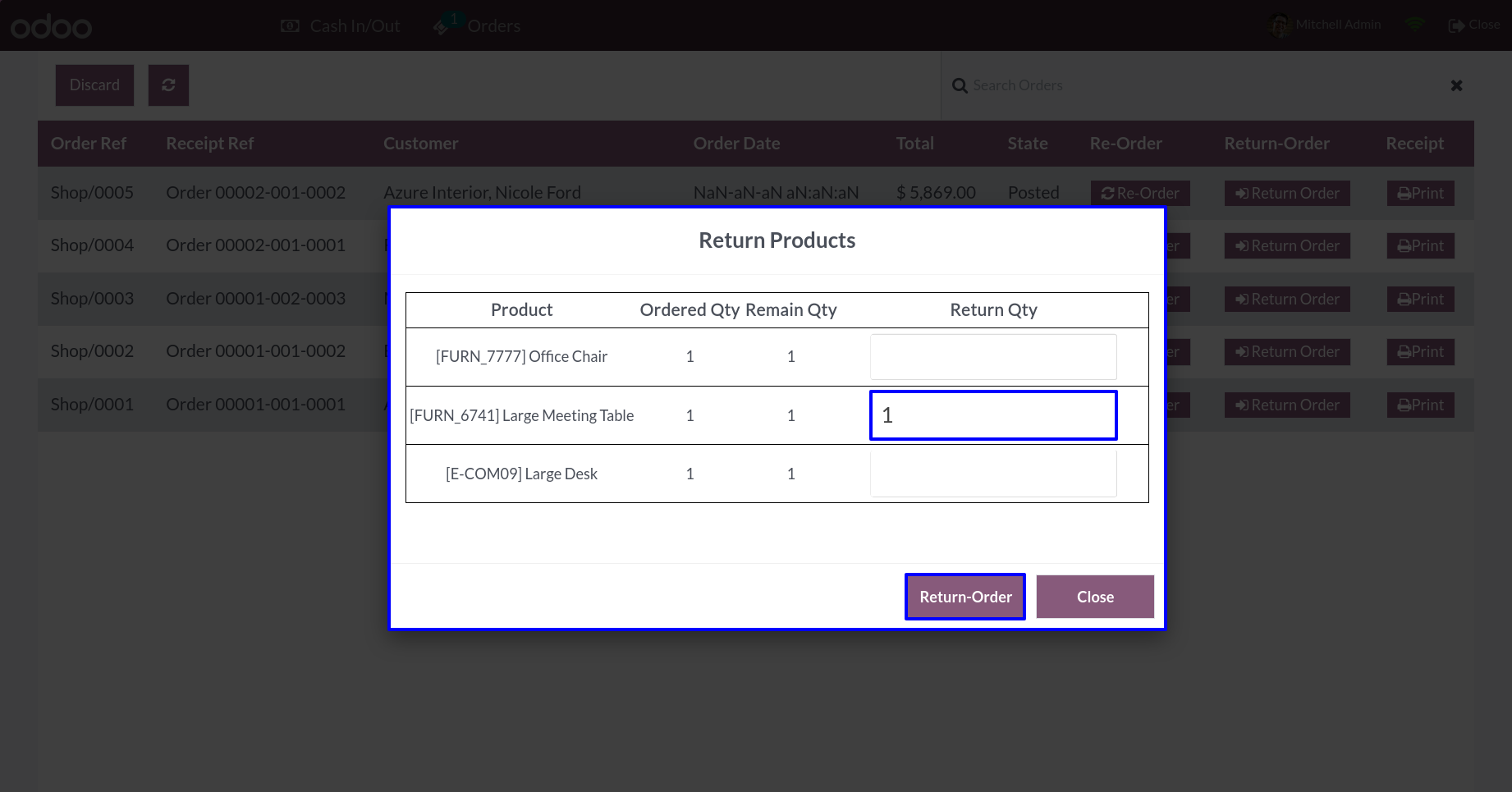Click Return Qty field for Office Chair
The height and width of the screenshot is (792, 1512).
pyautogui.click(x=993, y=357)
